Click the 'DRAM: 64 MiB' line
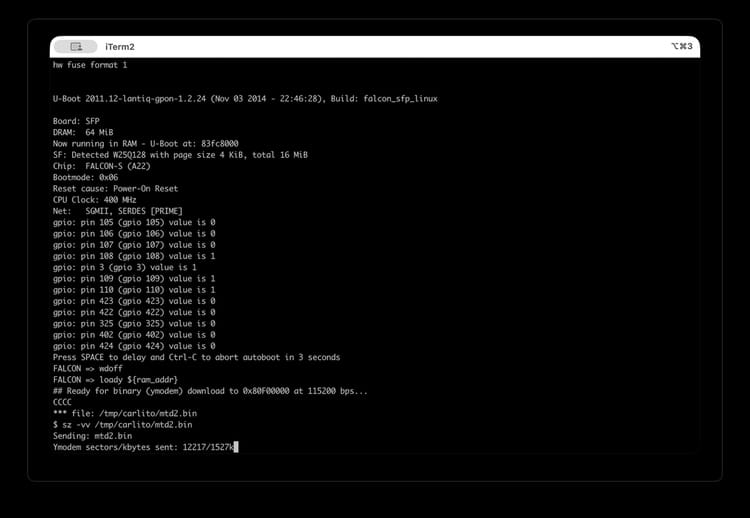 pos(83,132)
